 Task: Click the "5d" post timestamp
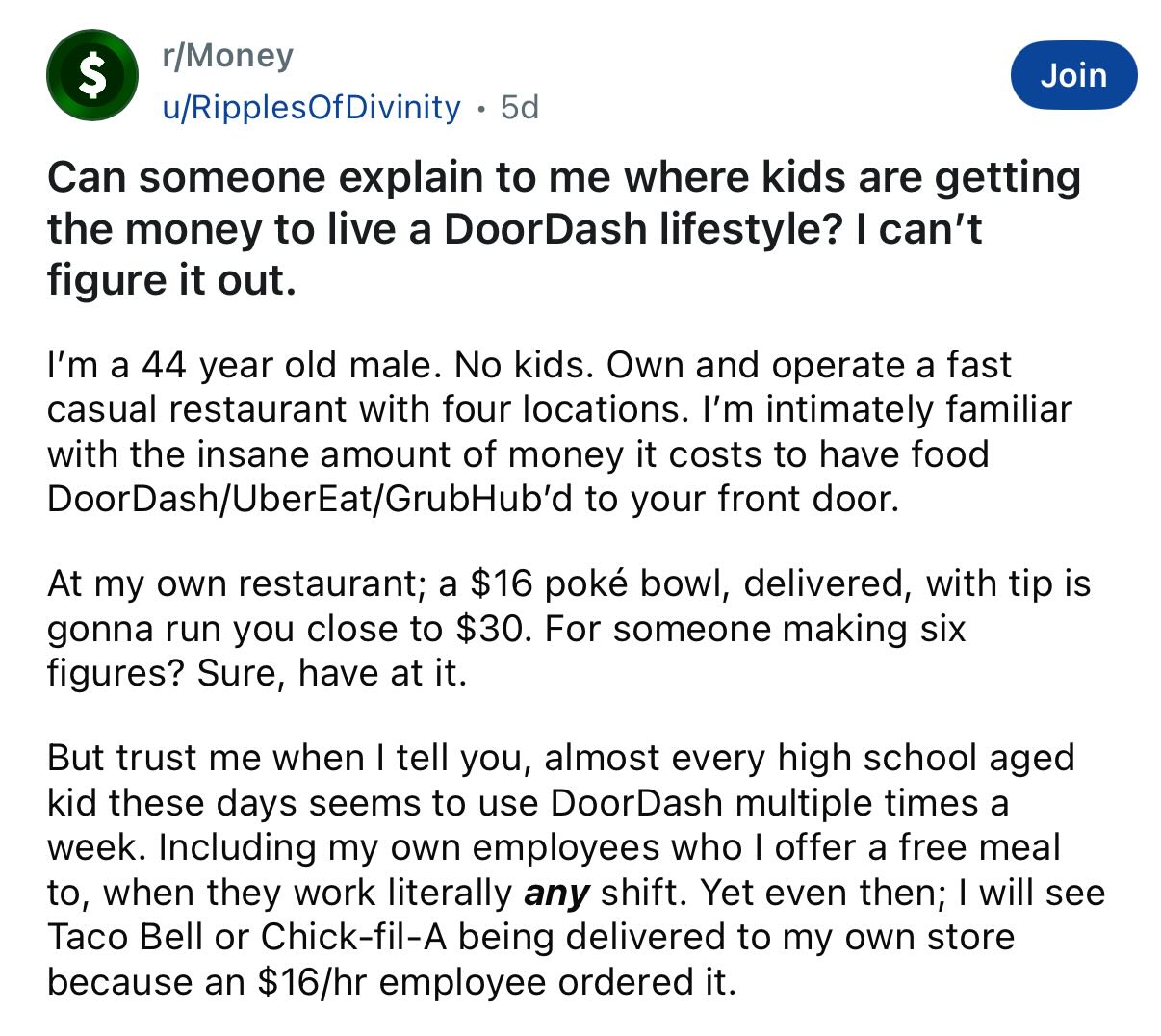[520, 106]
